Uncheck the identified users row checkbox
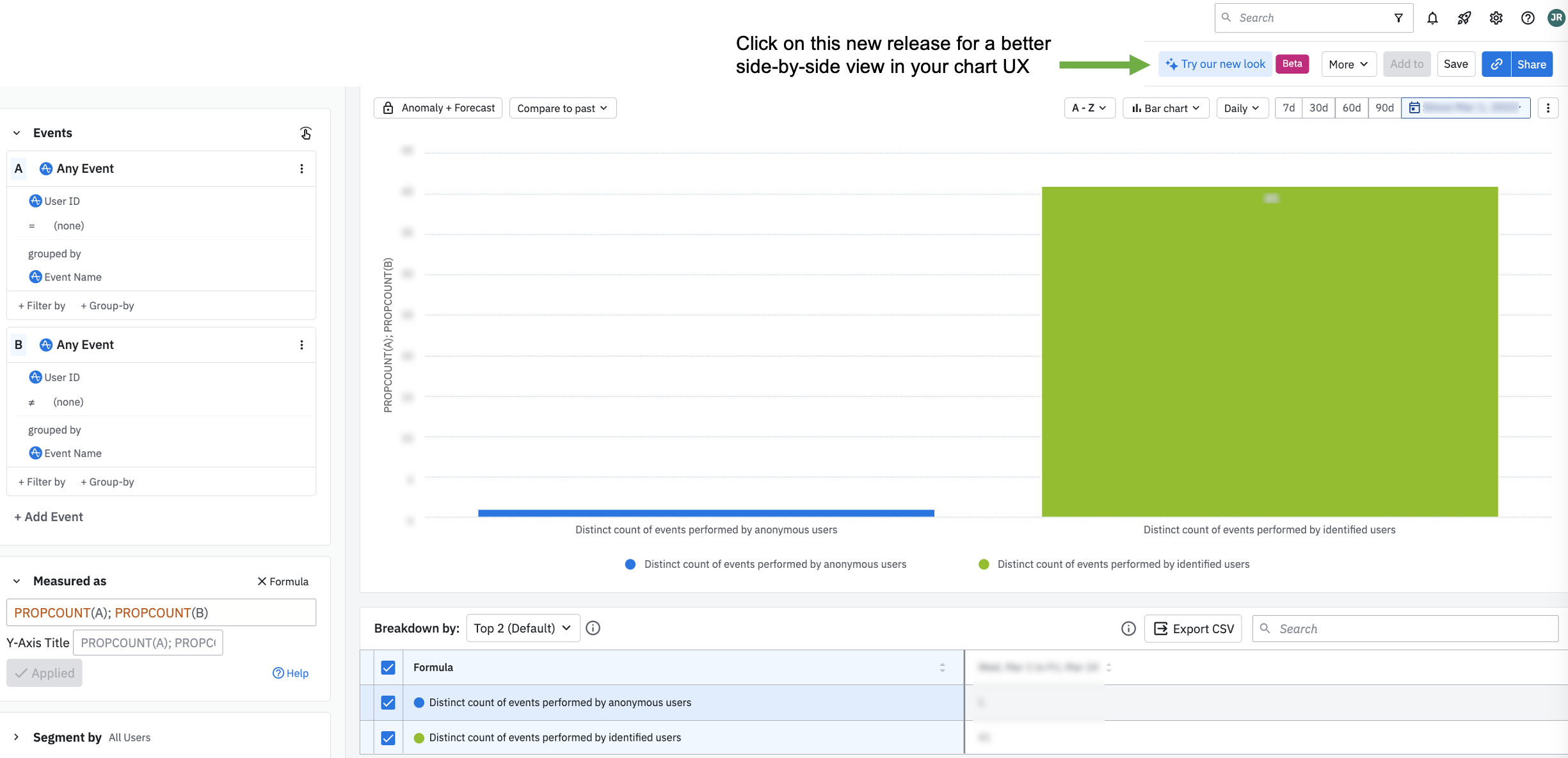The width and height of the screenshot is (1568, 758). [x=388, y=738]
